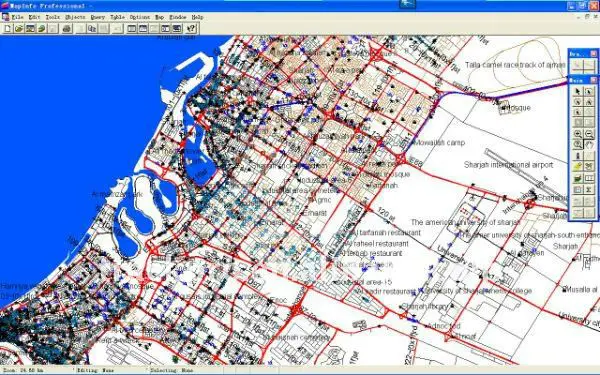The width and height of the screenshot is (600, 375).
Task: Click the Editing status bar field
Action: point(111,370)
